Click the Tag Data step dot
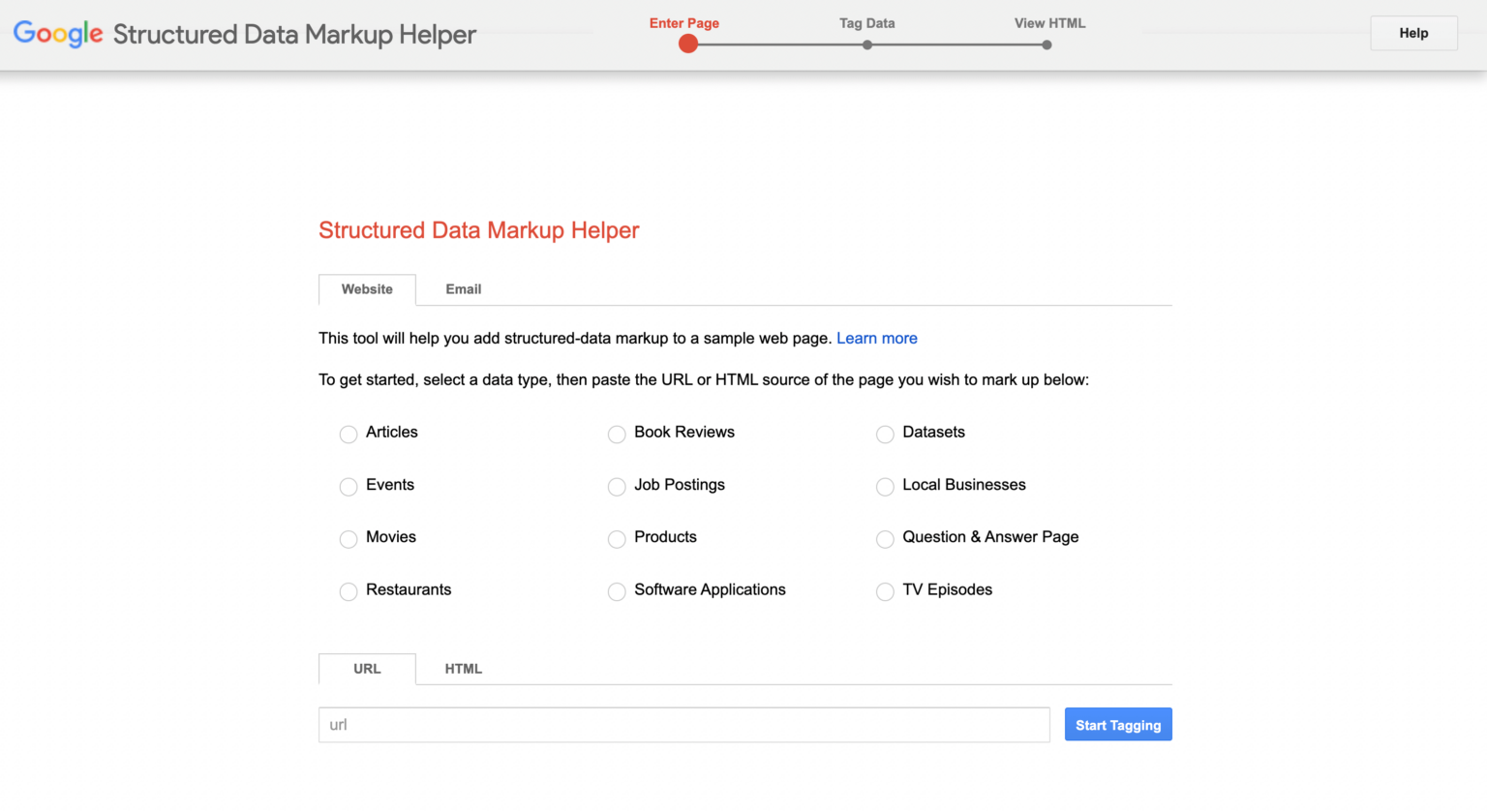Screen dimensions: 1487x812 pyautogui.click(x=867, y=45)
